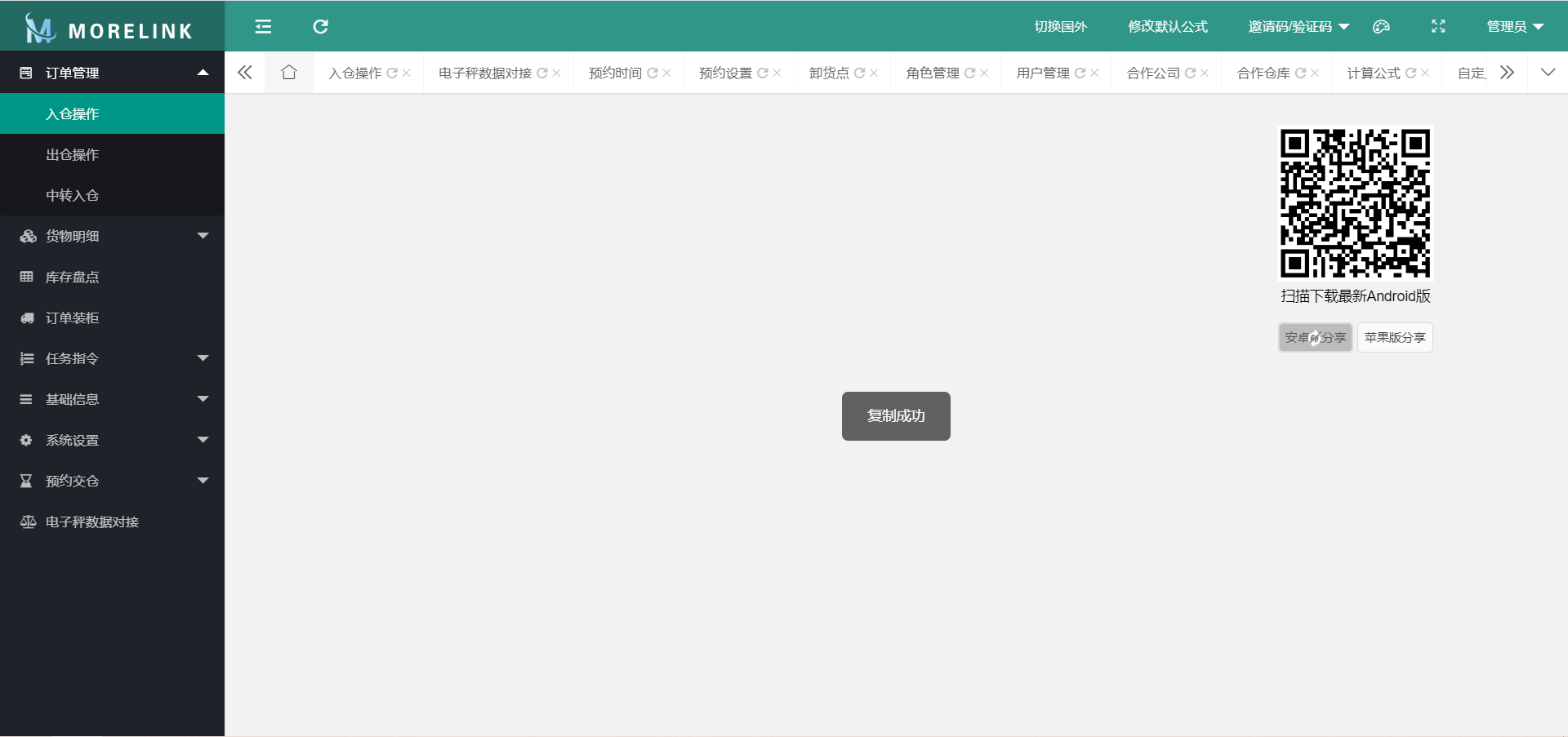Open the theme palette icon
Image resolution: width=1568 pixels, height=737 pixels.
point(1381,27)
